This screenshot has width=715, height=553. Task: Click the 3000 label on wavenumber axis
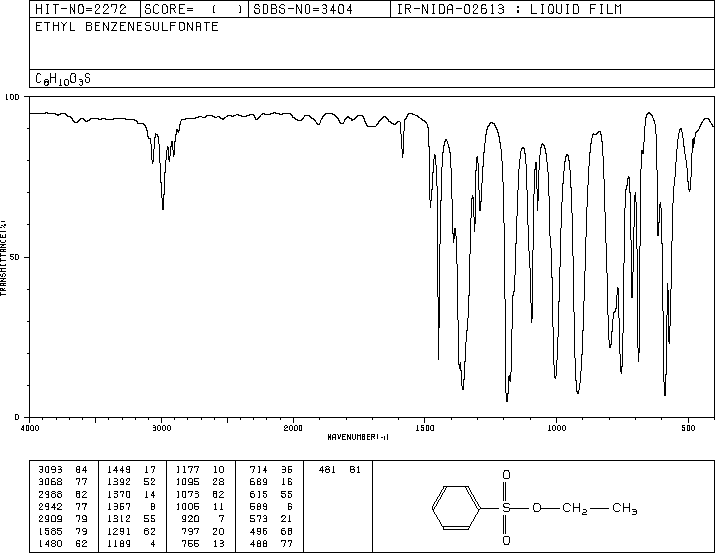point(161,428)
